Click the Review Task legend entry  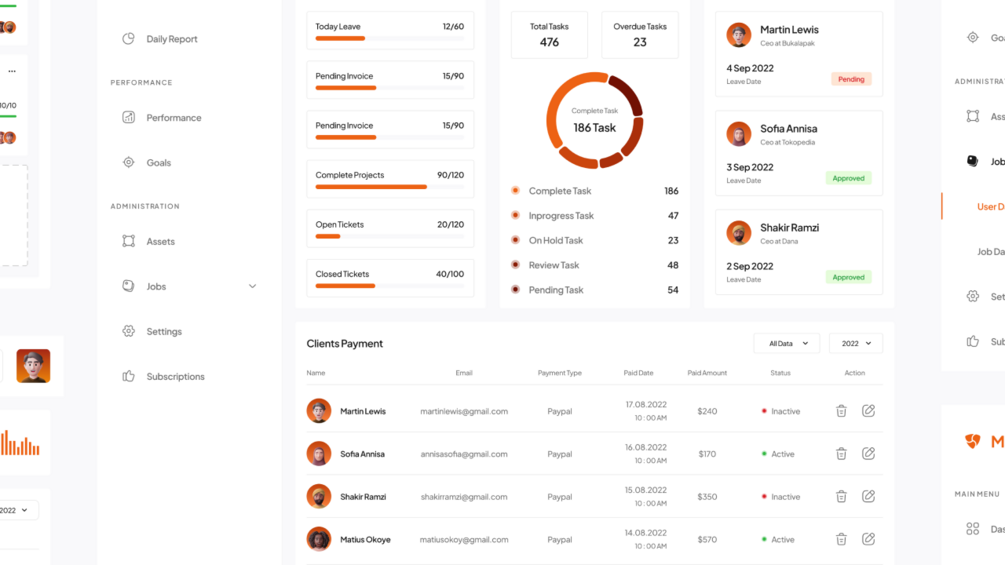pos(594,265)
